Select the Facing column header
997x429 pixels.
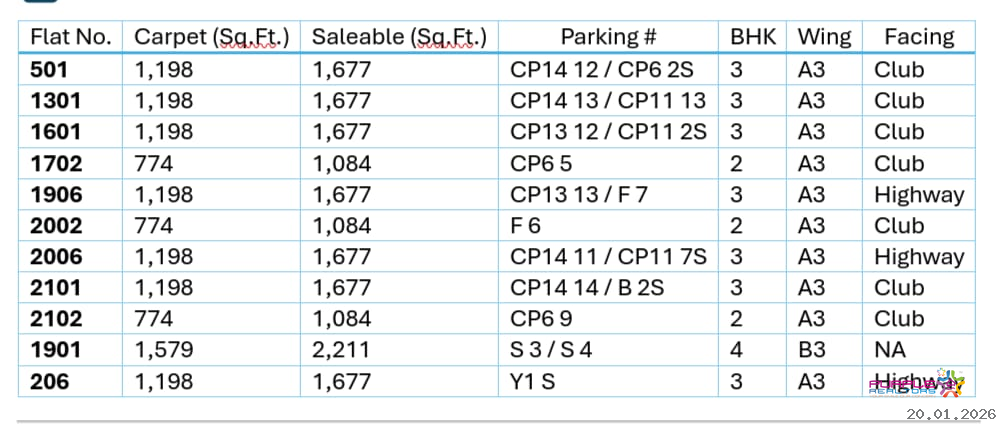click(918, 38)
